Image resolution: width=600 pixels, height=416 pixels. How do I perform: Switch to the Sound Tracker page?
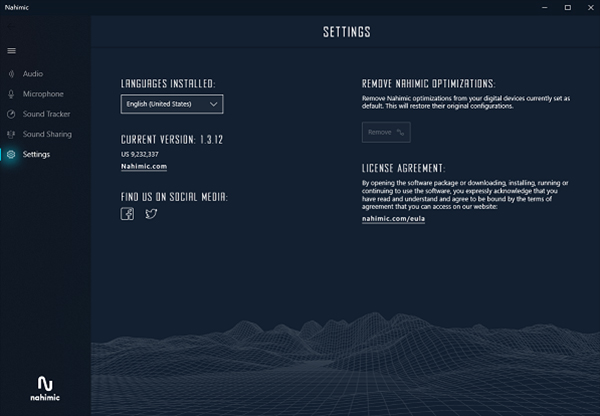coord(46,114)
